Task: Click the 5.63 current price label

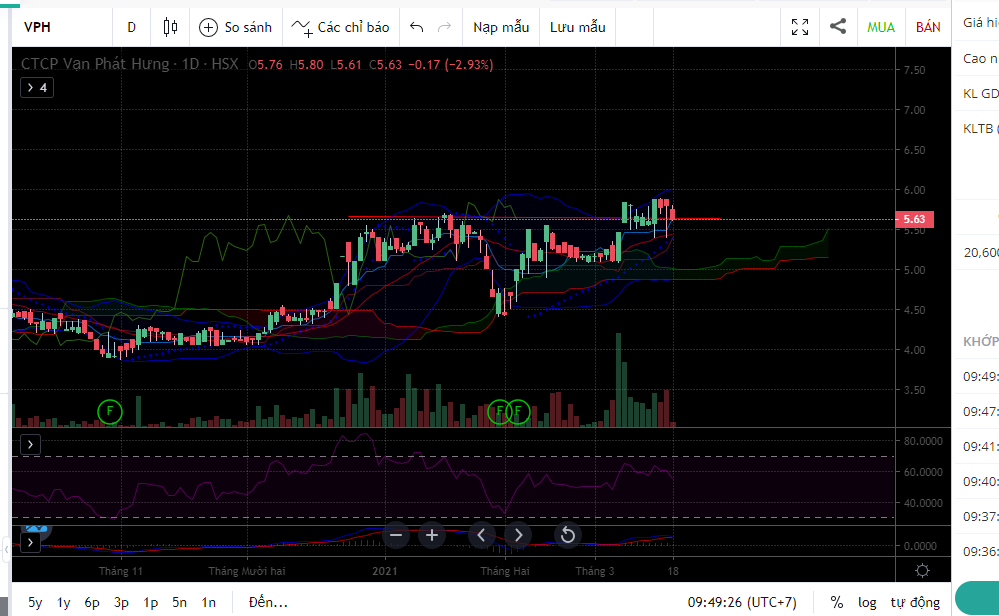Action: 914,219
